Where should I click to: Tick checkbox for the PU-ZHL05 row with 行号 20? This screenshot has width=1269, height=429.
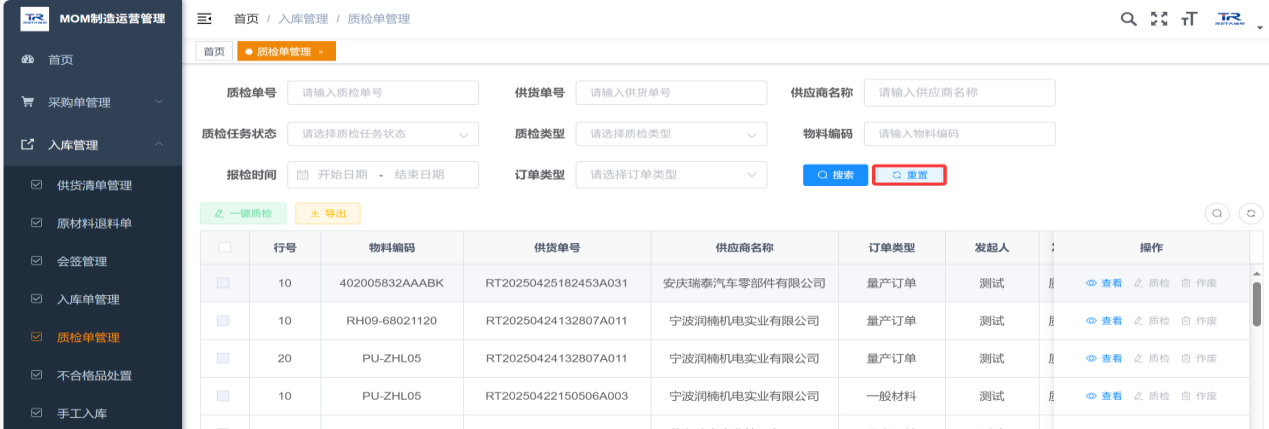(x=224, y=358)
